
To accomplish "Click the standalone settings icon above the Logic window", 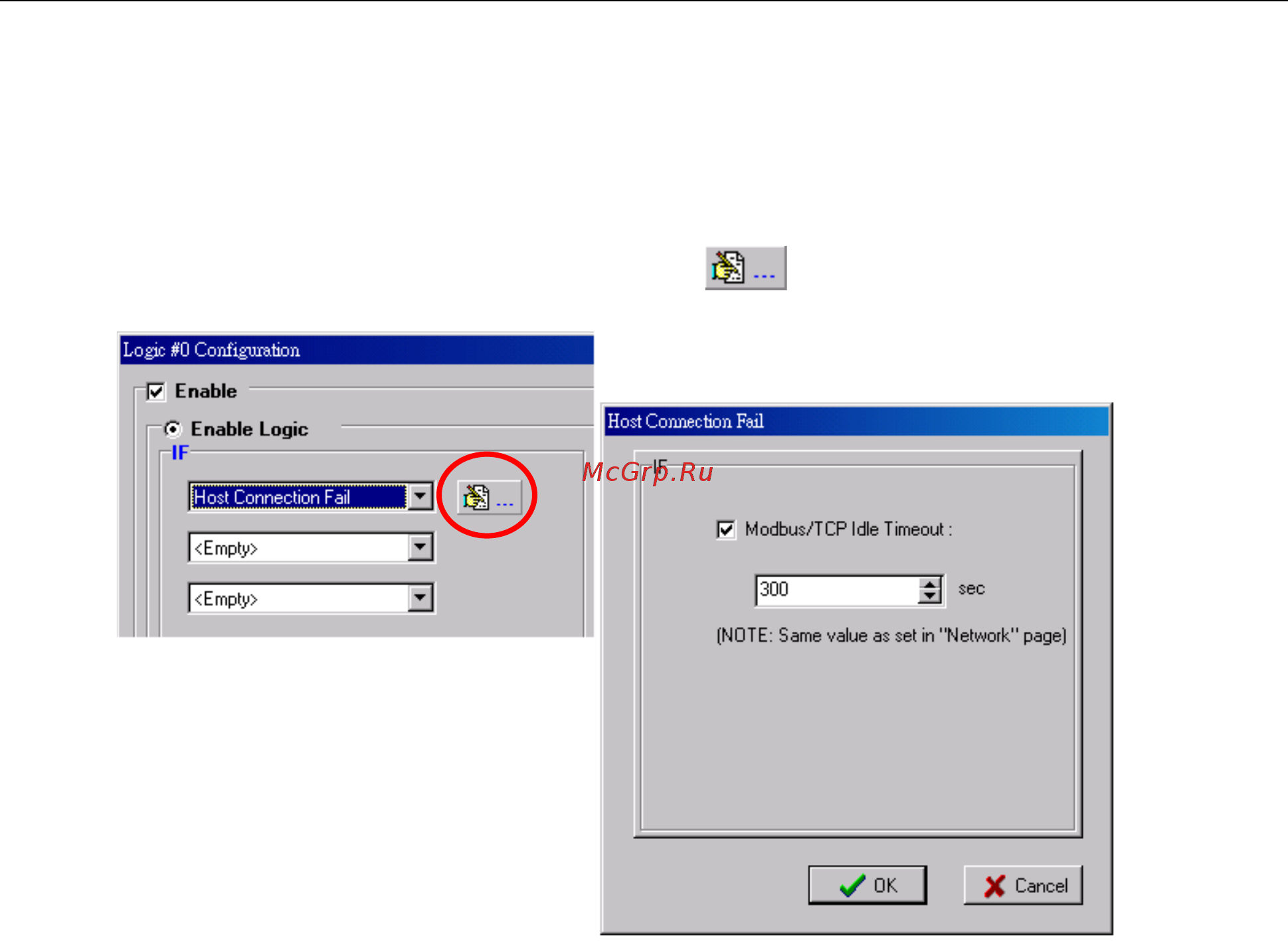I will 745,268.
